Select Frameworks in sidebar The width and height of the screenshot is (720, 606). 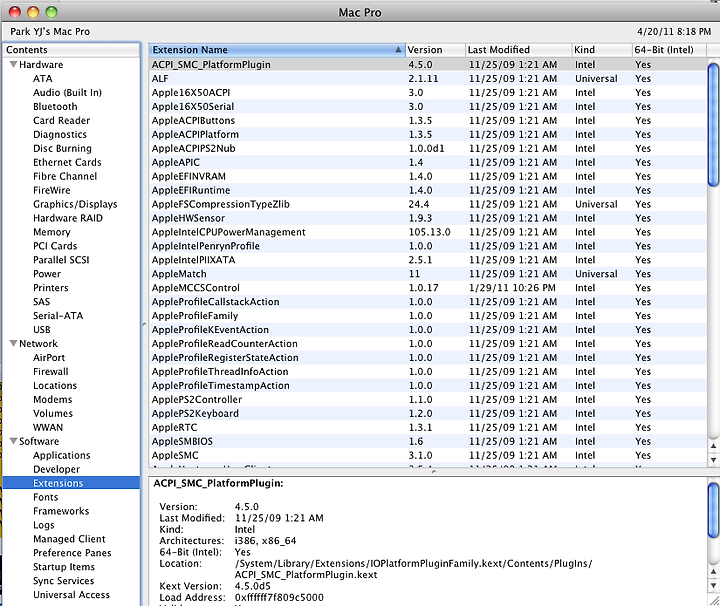pyautogui.click(x=61, y=511)
